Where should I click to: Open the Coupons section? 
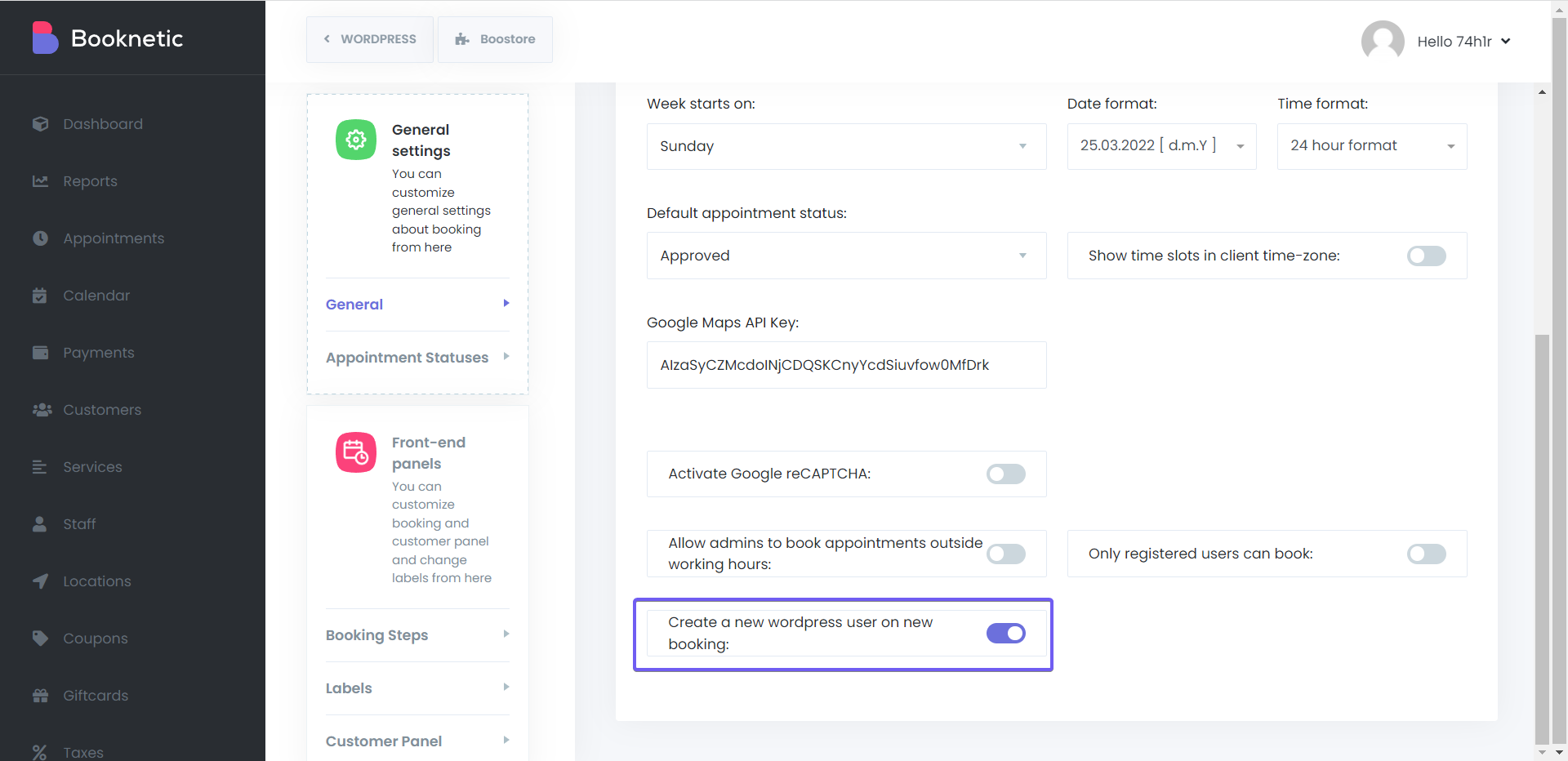[x=95, y=638]
